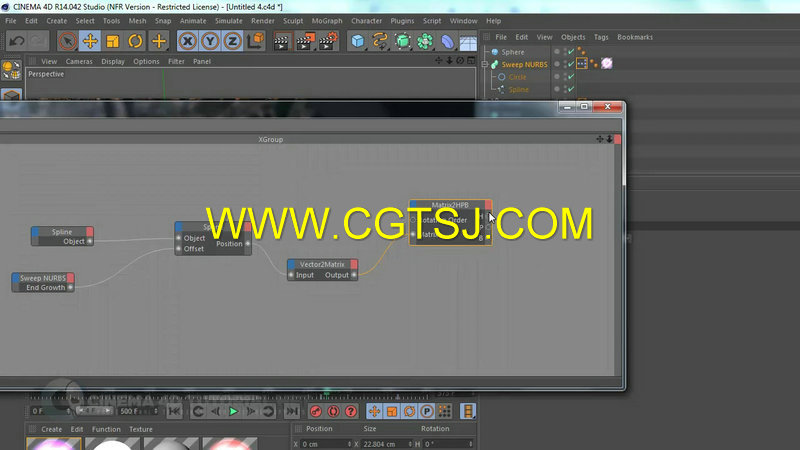The width and height of the screenshot is (800, 450).
Task: Select the pink material thumbnail
Action: pos(54,443)
